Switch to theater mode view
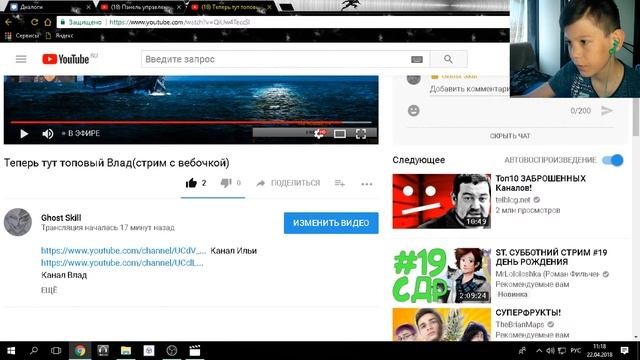This screenshot has width=640, height=360. pos(340,133)
